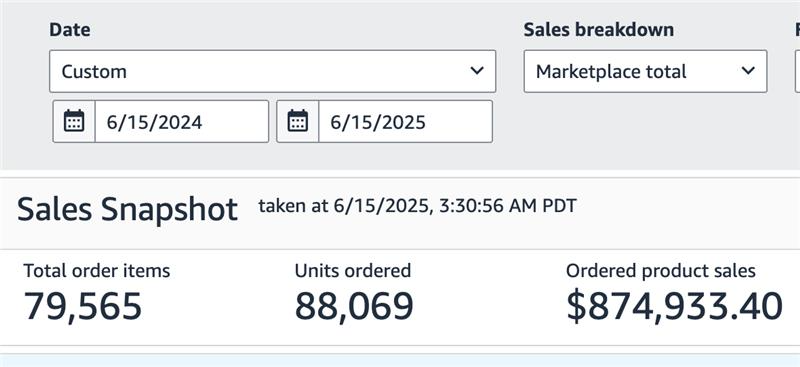Click the Sales breakdown label

pyautogui.click(x=598, y=30)
